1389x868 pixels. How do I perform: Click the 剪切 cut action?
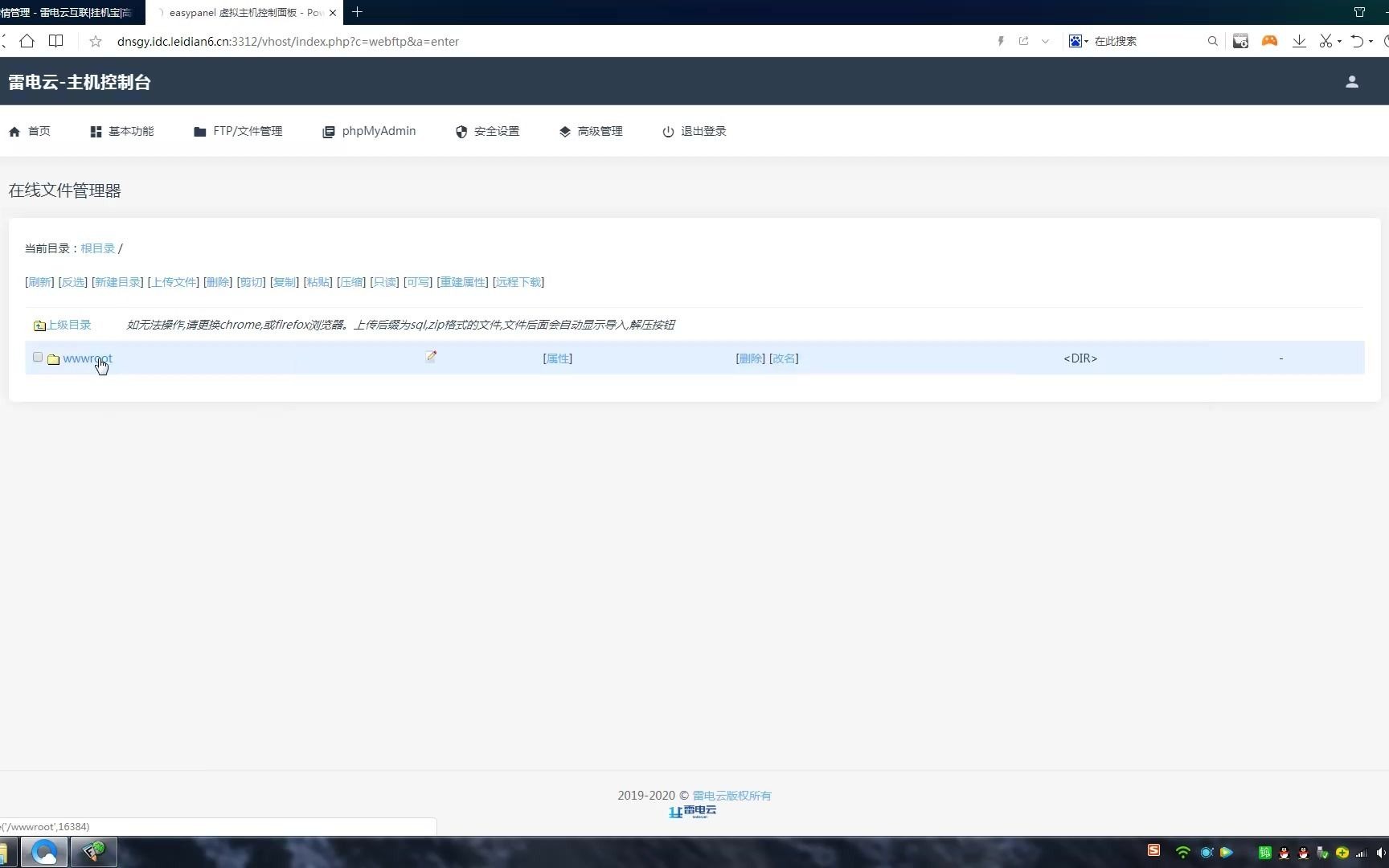[251, 282]
